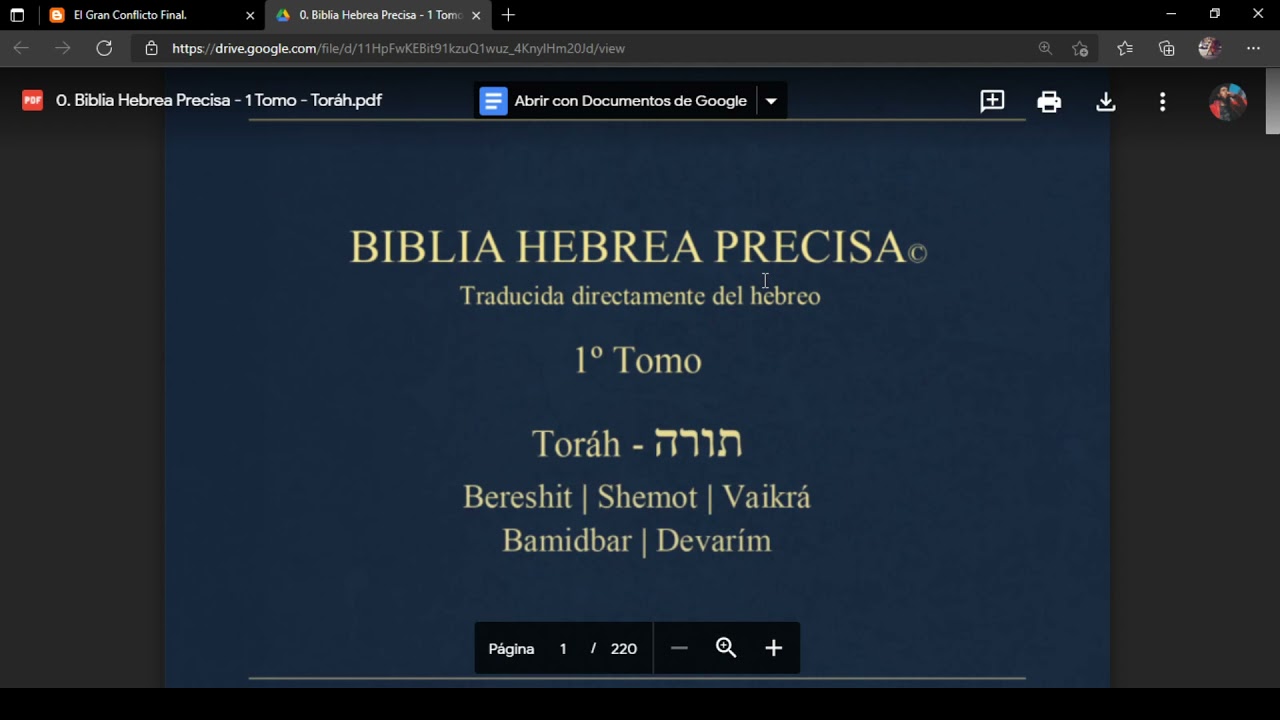This screenshot has height=720, width=1280.
Task: Click the Página label
Action: [x=511, y=648]
